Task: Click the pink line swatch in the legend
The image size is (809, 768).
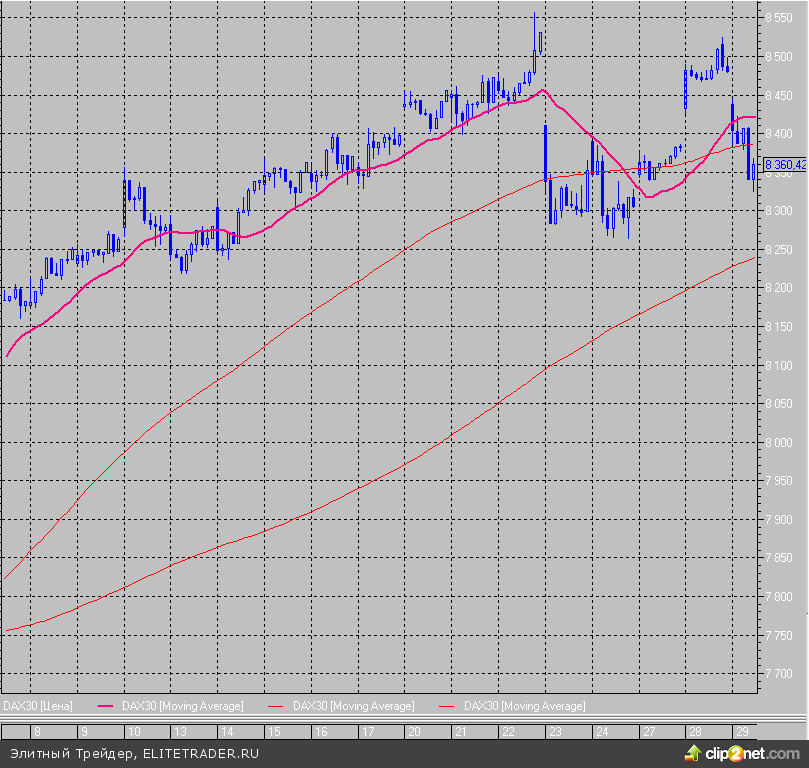Action: click(106, 706)
